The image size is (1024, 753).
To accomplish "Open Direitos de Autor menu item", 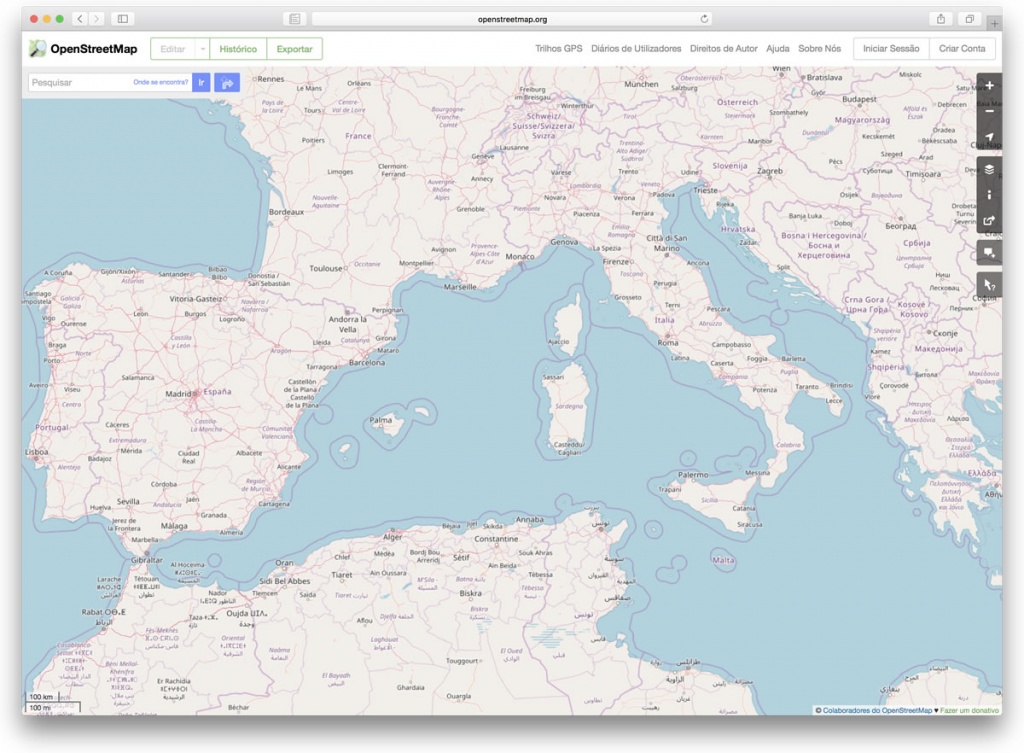I will (x=724, y=48).
